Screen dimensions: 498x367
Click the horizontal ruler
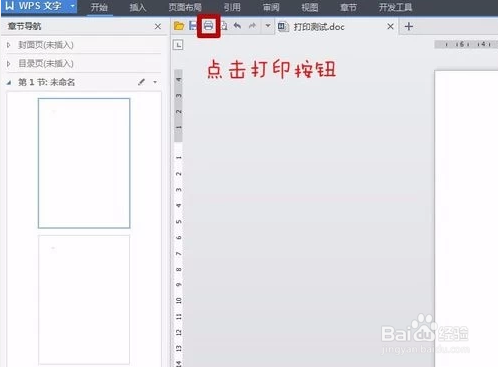466,44
